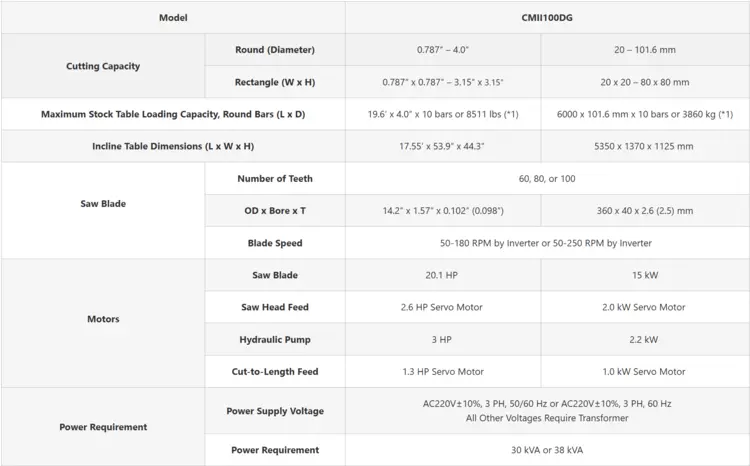Select the 60, 80, or 100 value
Screen dimensions: 750x466
pyautogui.click(x=547, y=178)
